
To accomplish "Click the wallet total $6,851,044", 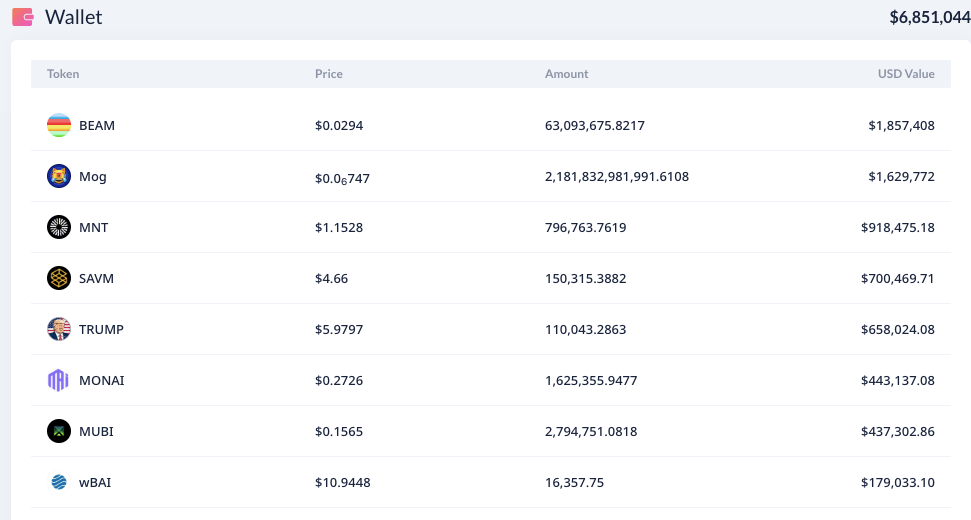I will pos(930,17).
